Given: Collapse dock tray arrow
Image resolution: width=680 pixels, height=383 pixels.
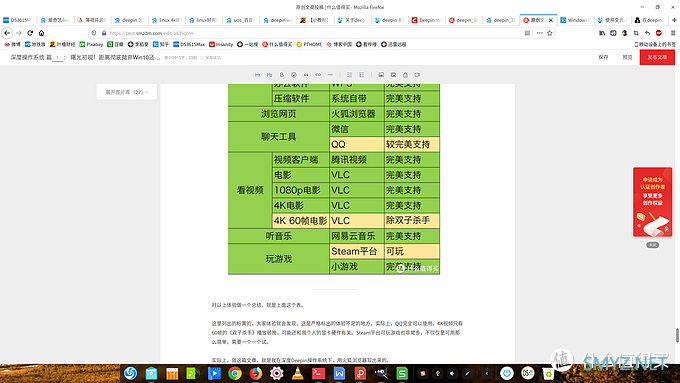Looking at the screenshot, I should coord(487,373).
